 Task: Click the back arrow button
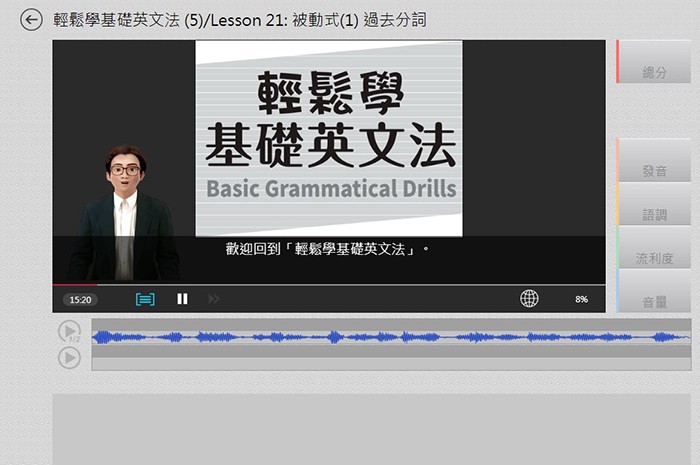click(31, 20)
